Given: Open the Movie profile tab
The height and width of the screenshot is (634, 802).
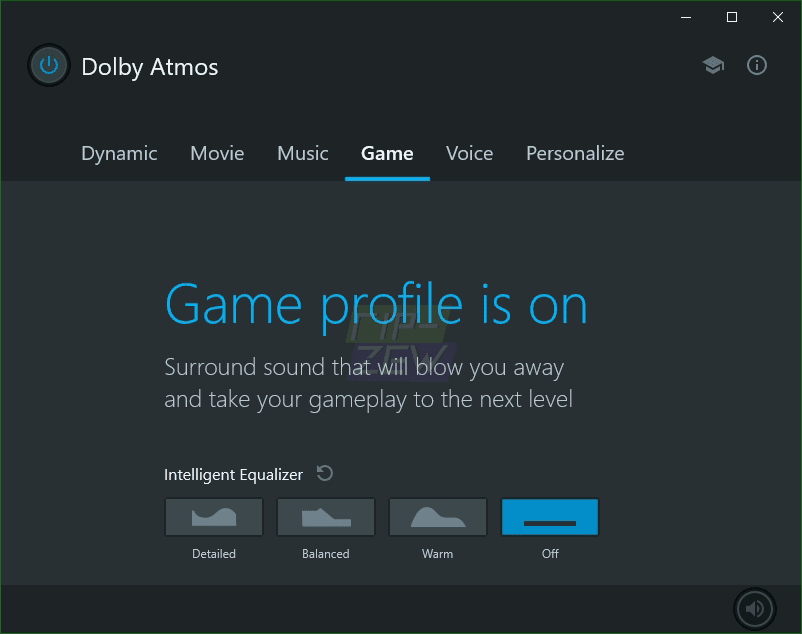Looking at the screenshot, I should click(x=216, y=153).
